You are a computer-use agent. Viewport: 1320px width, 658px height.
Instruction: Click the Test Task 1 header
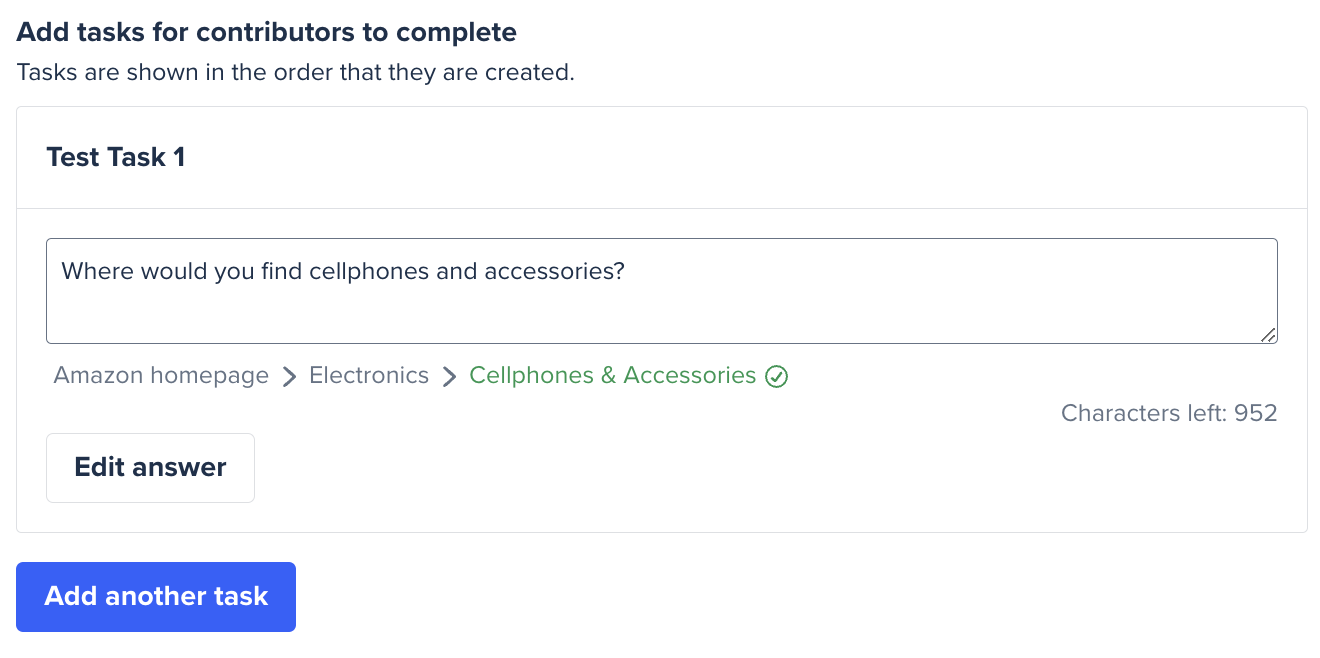click(116, 158)
